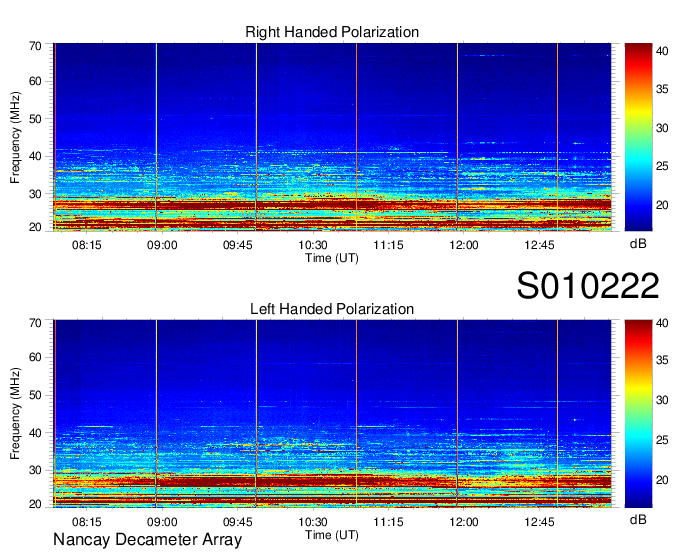Click the Left Handed Polarization title
The width and height of the screenshot is (680, 552).
click(x=332, y=309)
